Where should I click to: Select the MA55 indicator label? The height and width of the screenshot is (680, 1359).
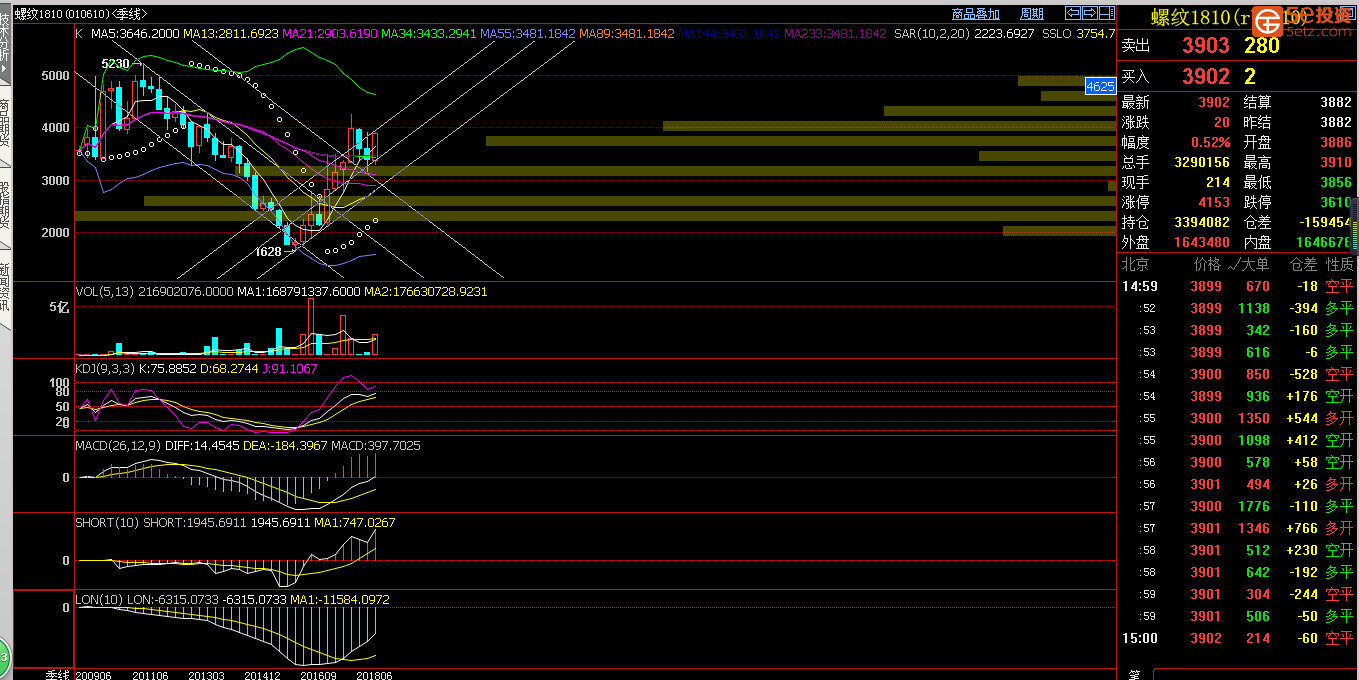(527, 33)
